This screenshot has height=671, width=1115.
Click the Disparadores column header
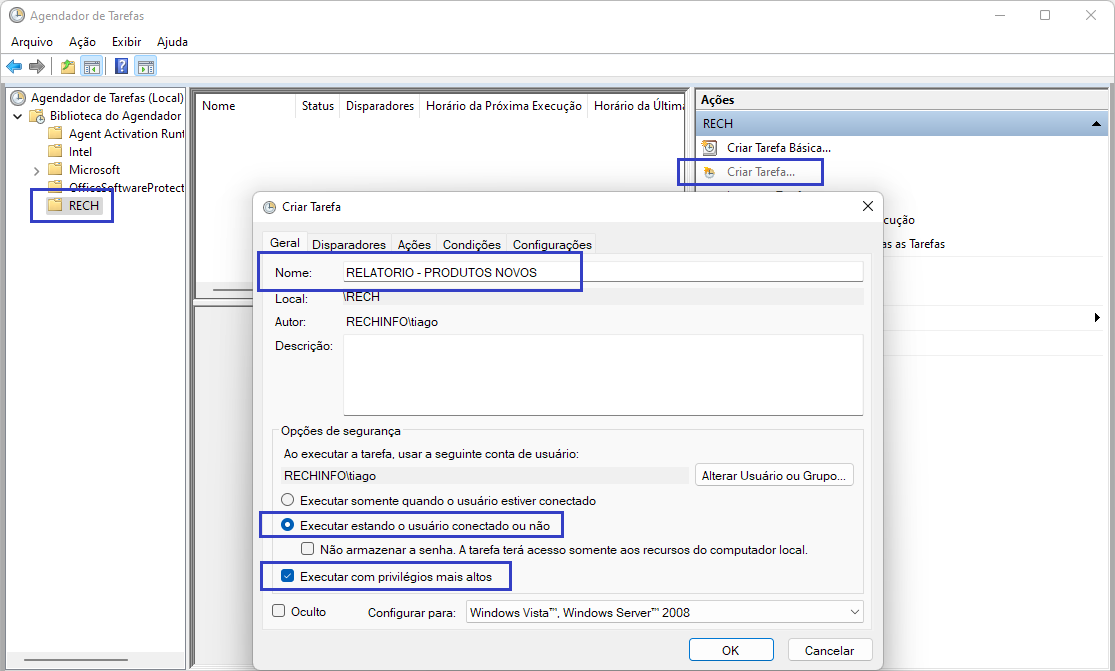click(x=380, y=106)
